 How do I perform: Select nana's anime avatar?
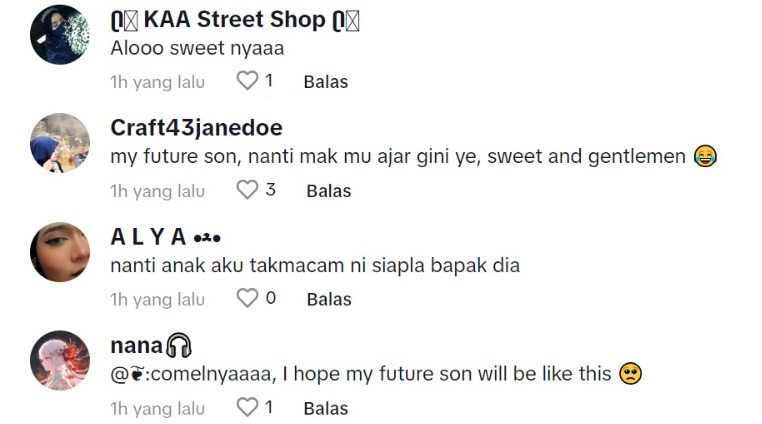tap(60, 361)
